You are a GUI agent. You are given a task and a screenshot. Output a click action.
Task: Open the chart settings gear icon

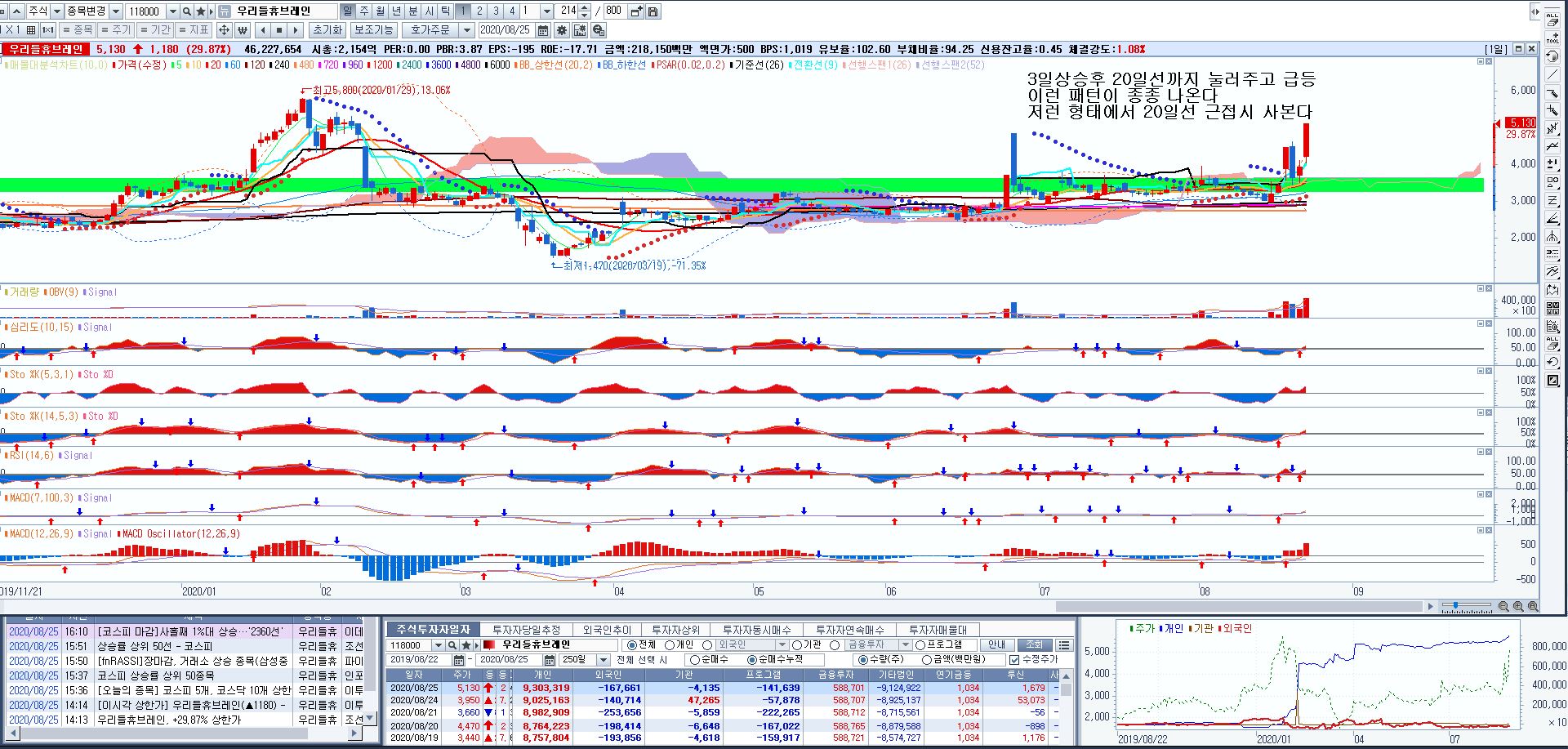tap(561, 30)
